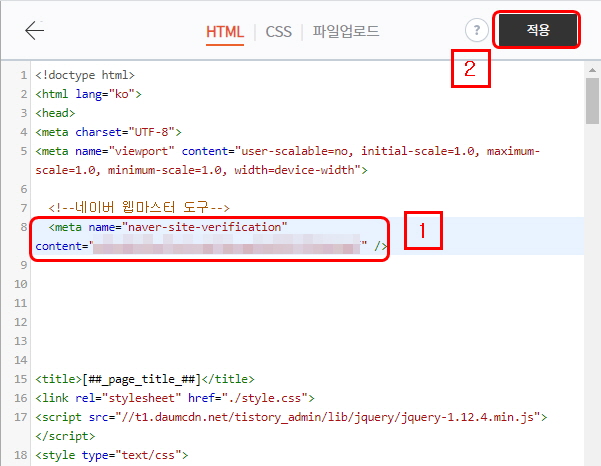This screenshot has width=601, height=466.
Task: Open the 파일업로드 tab
Action: click(346, 31)
